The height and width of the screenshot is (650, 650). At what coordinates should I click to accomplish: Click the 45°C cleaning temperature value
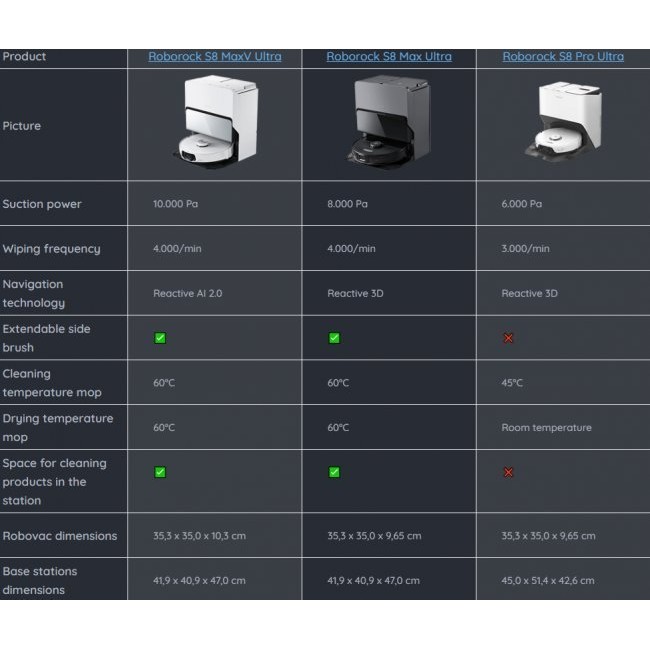pyautogui.click(x=512, y=383)
